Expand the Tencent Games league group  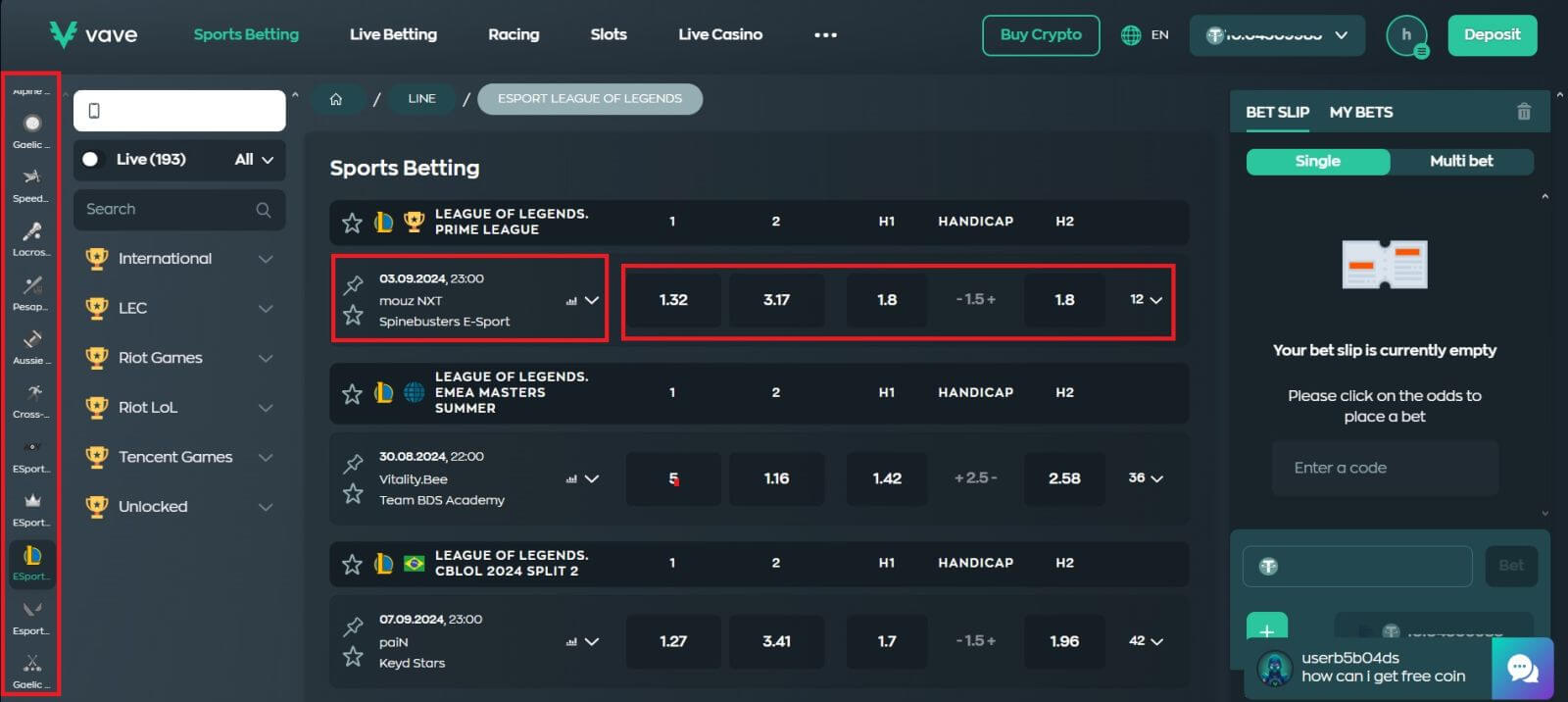(179, 457)
